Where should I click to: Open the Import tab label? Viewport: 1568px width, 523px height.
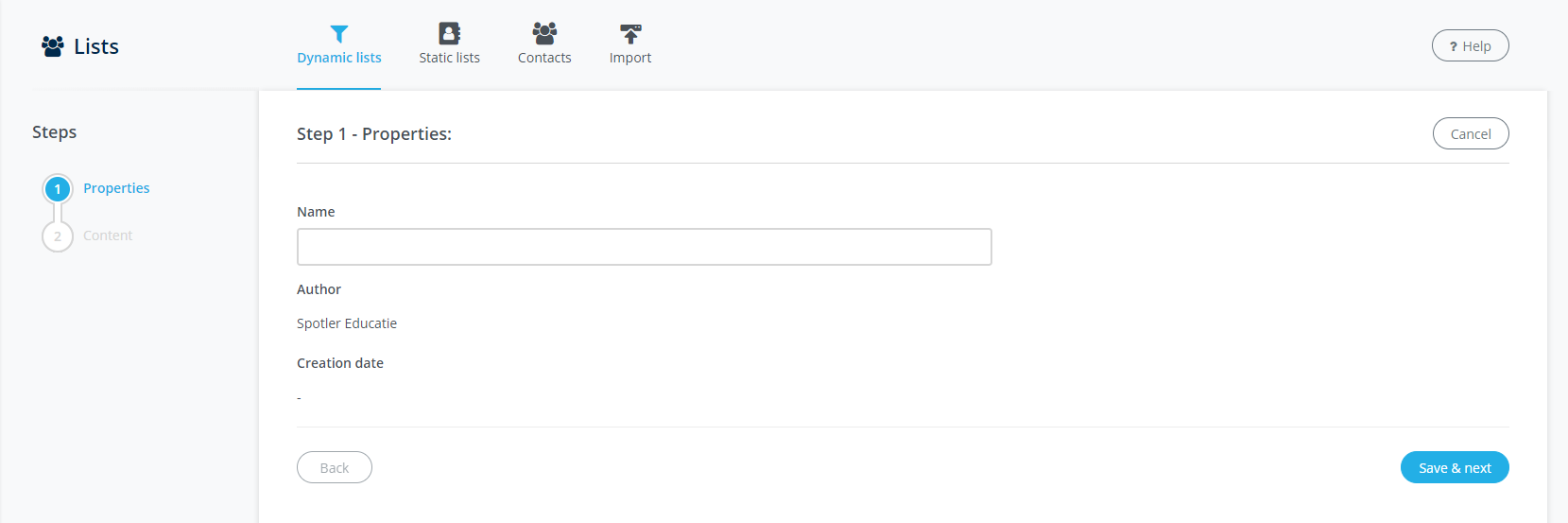[x=630, y=58]
